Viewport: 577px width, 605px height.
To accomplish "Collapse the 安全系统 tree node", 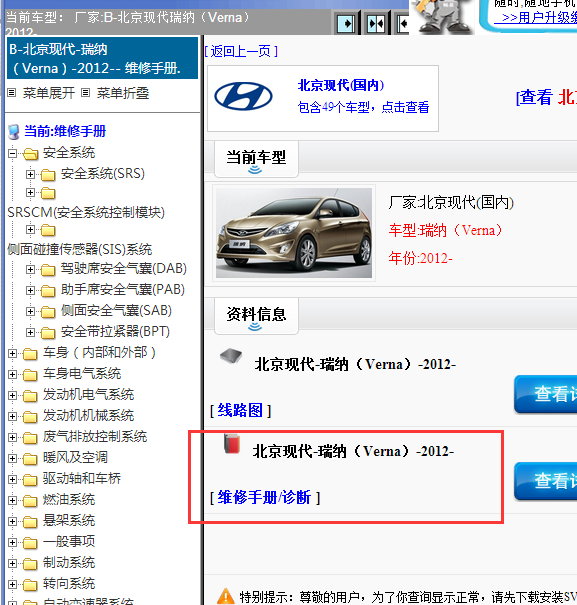I will 12,154.
